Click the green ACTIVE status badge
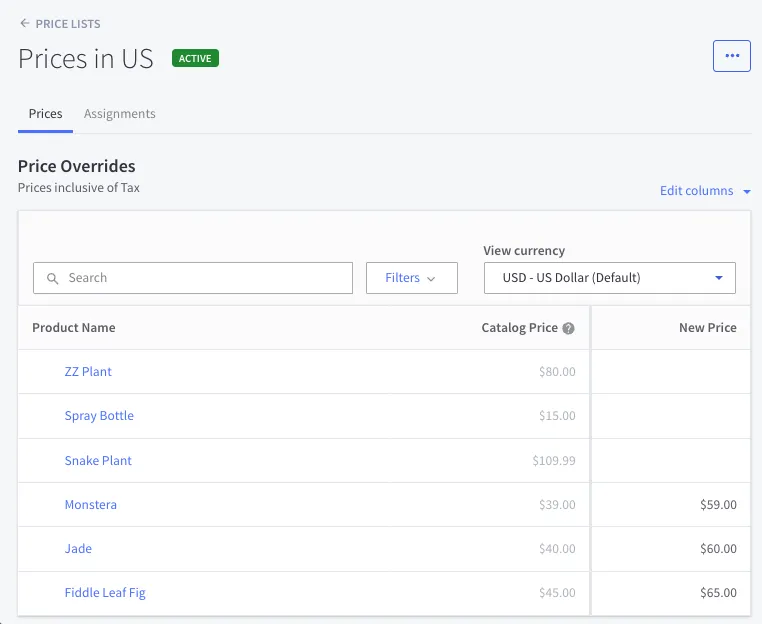This screenshot has width=762, height=624. point(195,58)
